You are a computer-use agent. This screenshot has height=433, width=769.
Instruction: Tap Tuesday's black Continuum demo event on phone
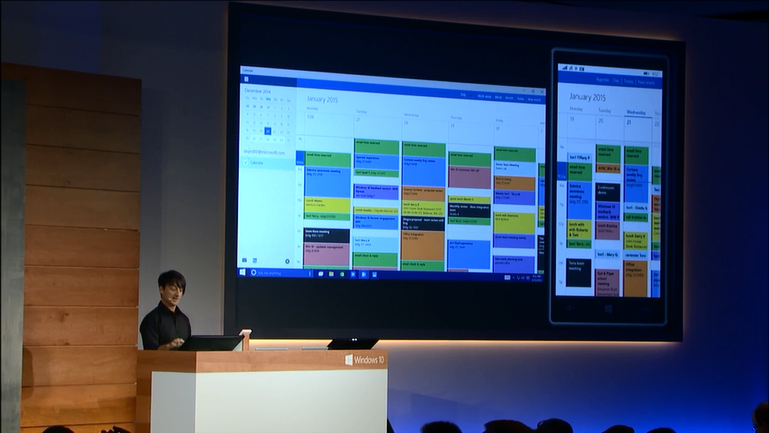608,192
